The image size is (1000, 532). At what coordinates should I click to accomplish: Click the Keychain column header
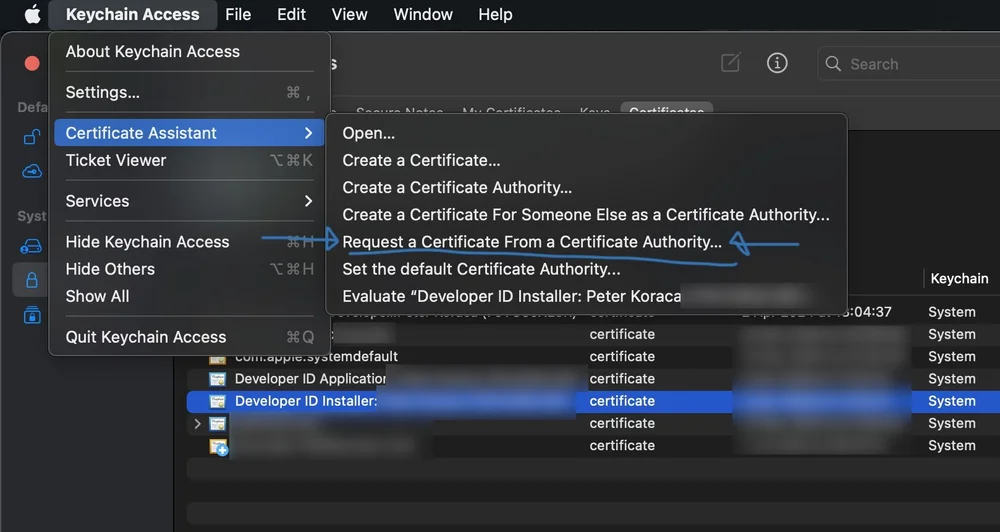tap(959, 279)
